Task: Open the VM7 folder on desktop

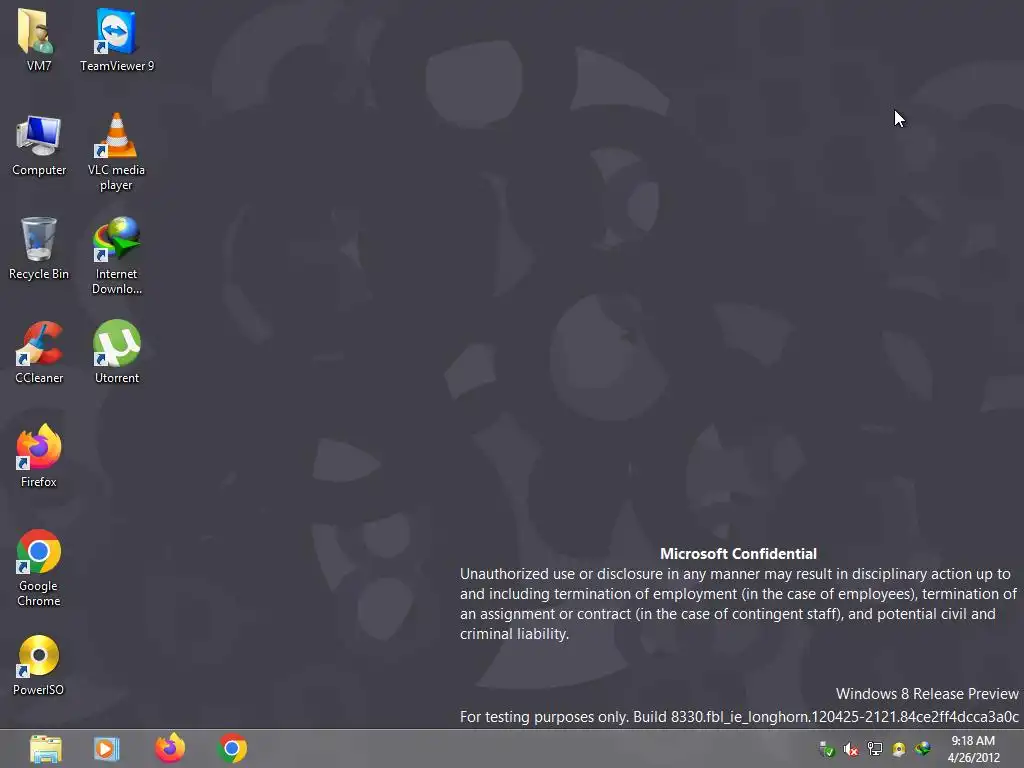Action: (39, 39)
